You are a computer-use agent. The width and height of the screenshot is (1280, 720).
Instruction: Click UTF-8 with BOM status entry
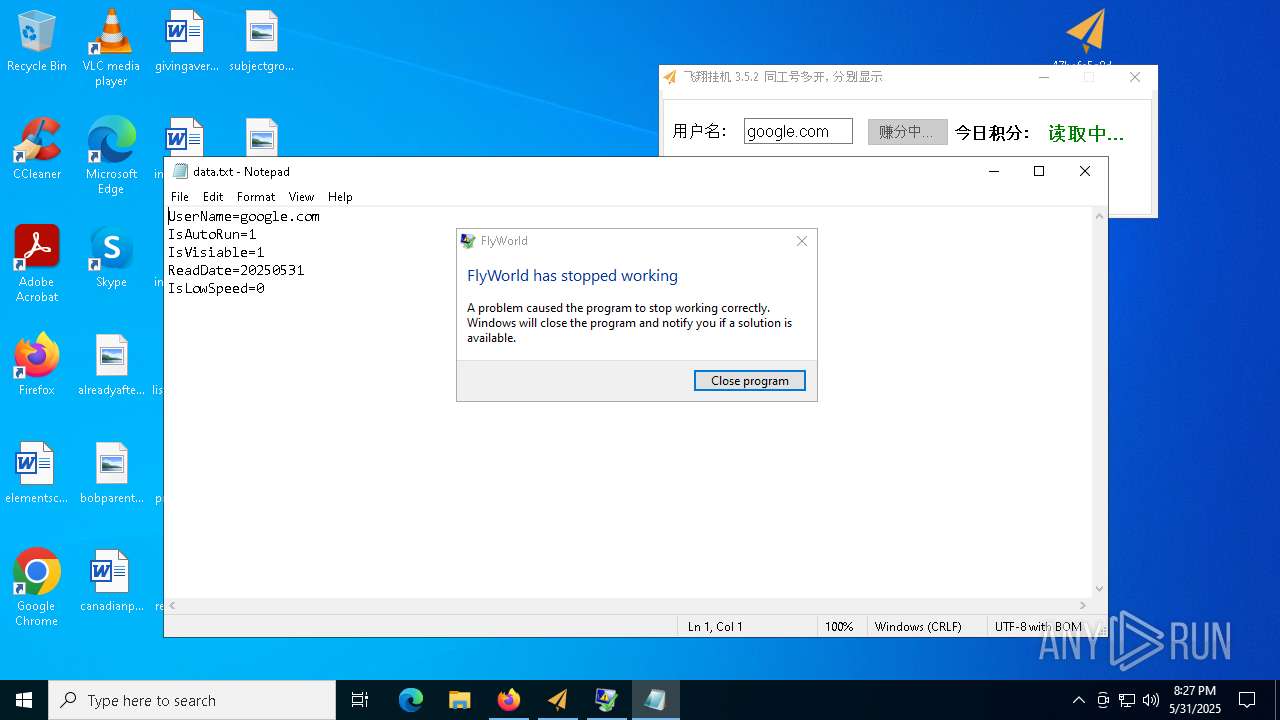[x=1038, y=627]
